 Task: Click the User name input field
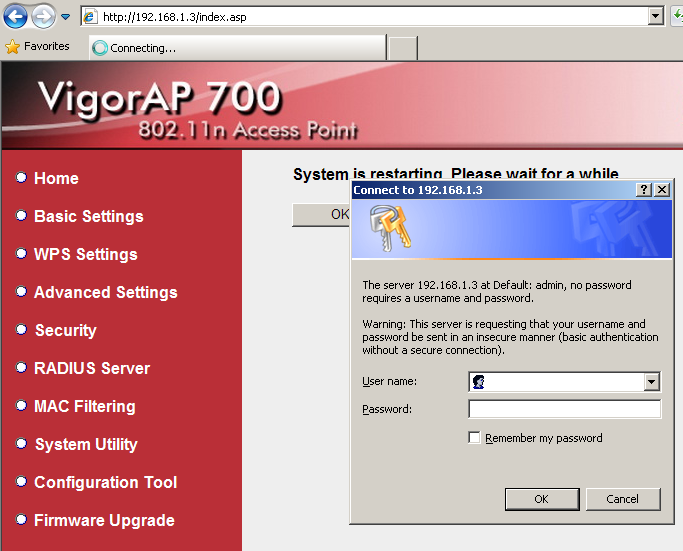point(564,382)
